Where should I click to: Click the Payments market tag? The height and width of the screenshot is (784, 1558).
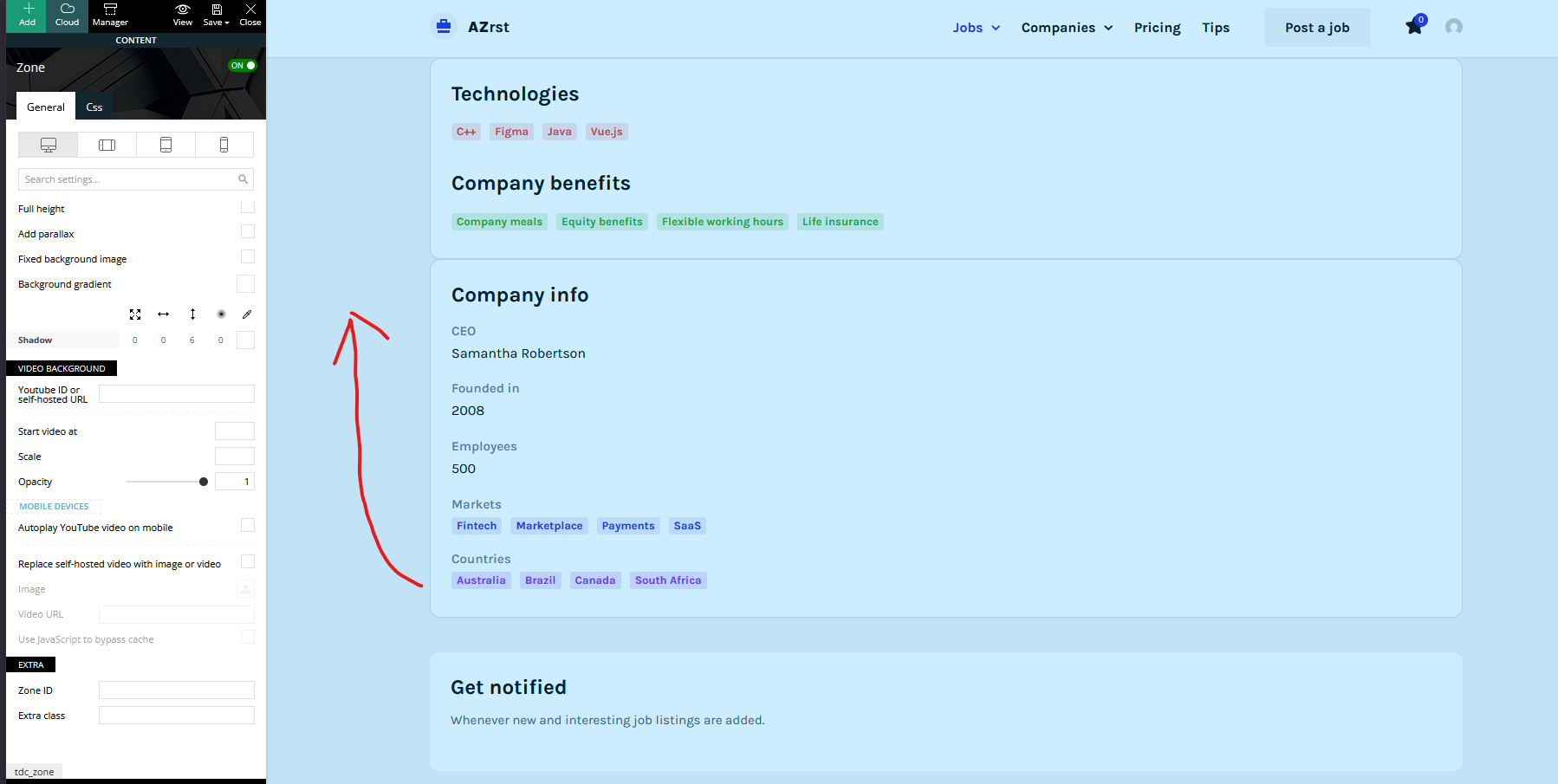628,526
